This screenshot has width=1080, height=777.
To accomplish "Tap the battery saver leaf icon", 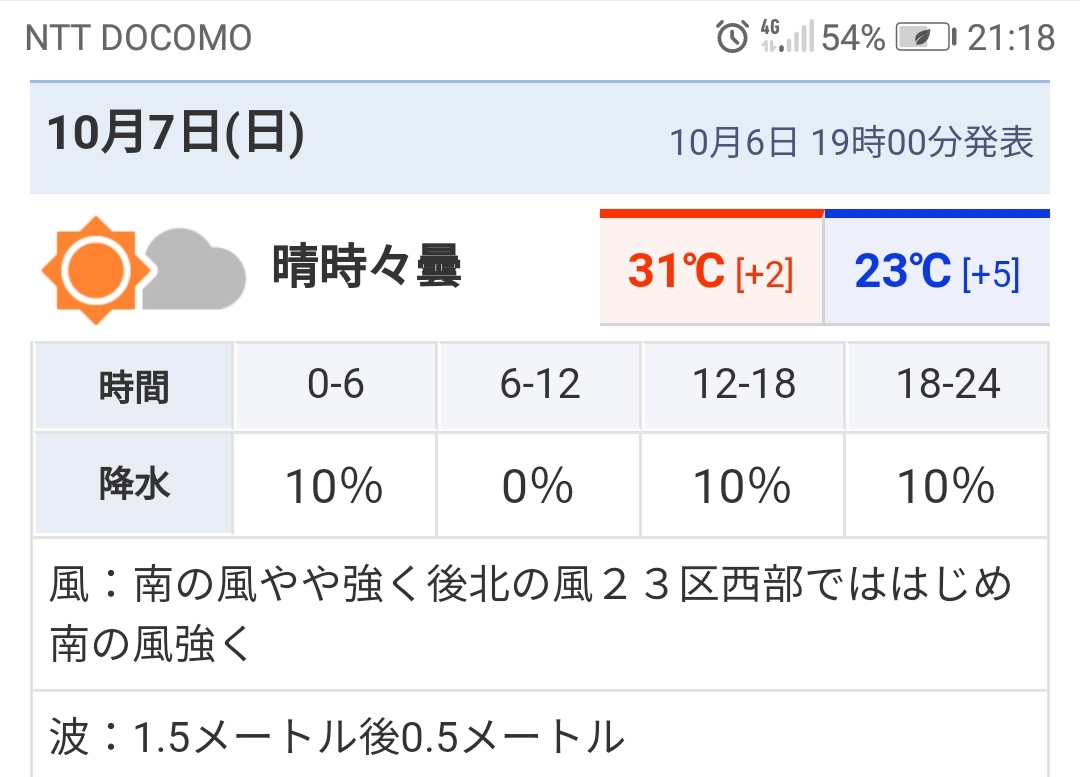I will click(x=924, y=38).
